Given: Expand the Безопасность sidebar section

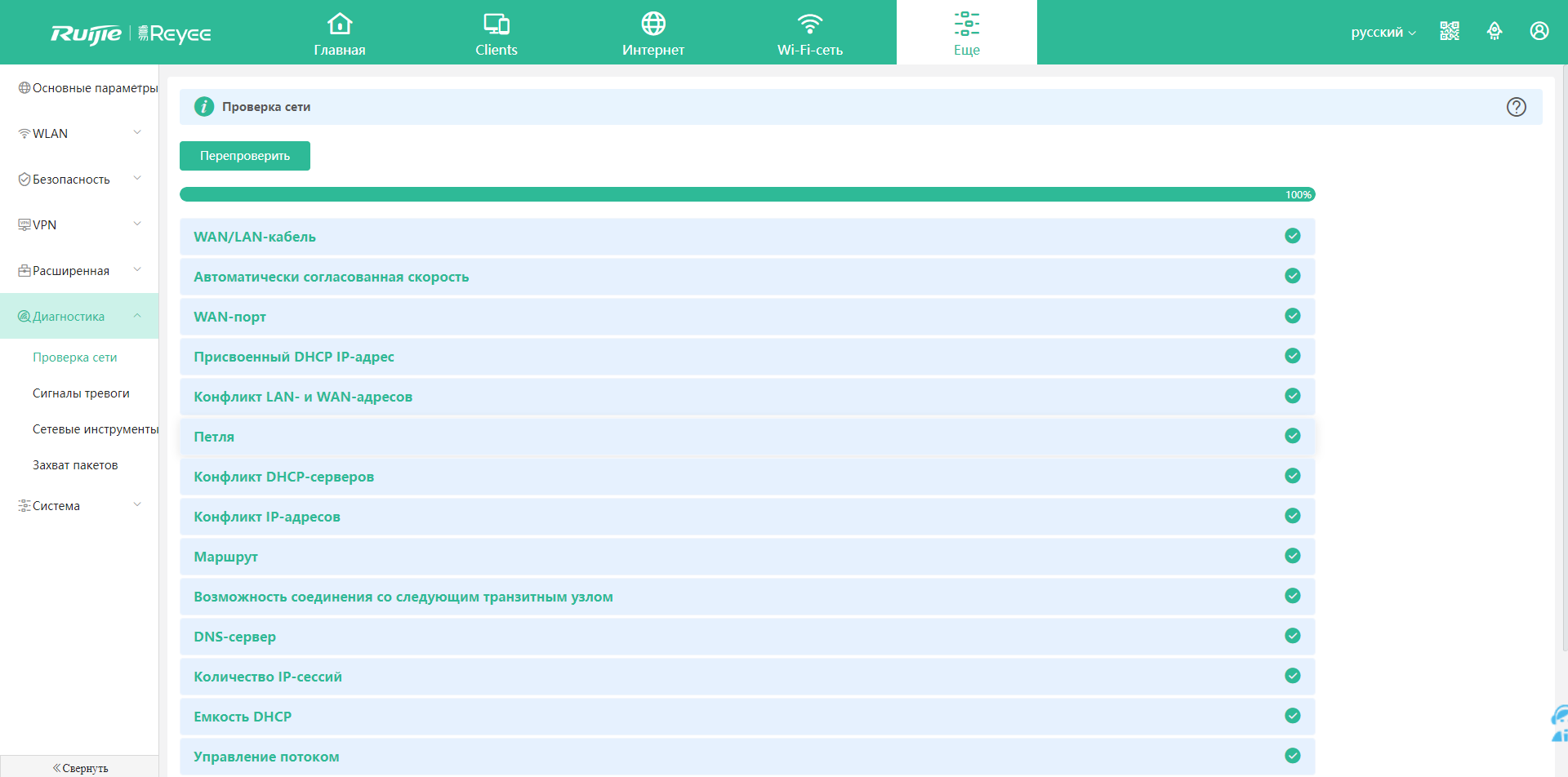Looking at the screenshot, I should pyautogui.click(x=79, y=179).
